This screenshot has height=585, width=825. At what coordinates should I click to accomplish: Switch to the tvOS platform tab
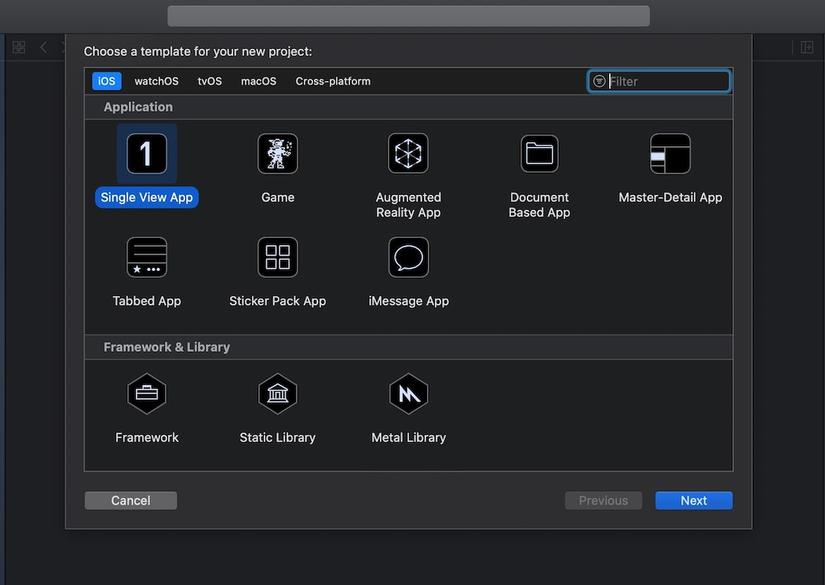(209, 81)
